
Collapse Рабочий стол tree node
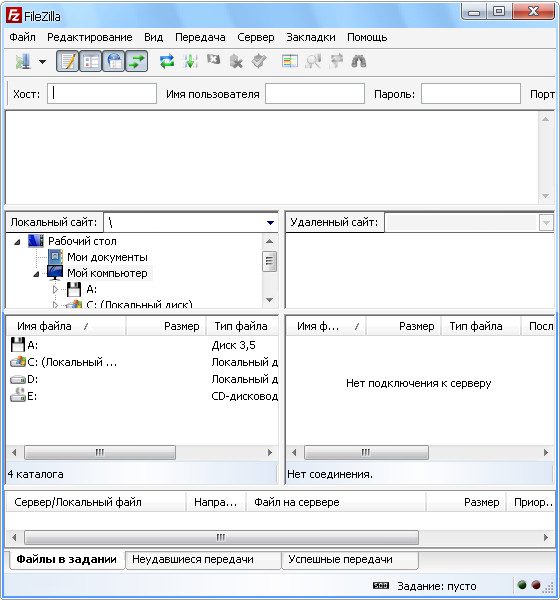17,242
